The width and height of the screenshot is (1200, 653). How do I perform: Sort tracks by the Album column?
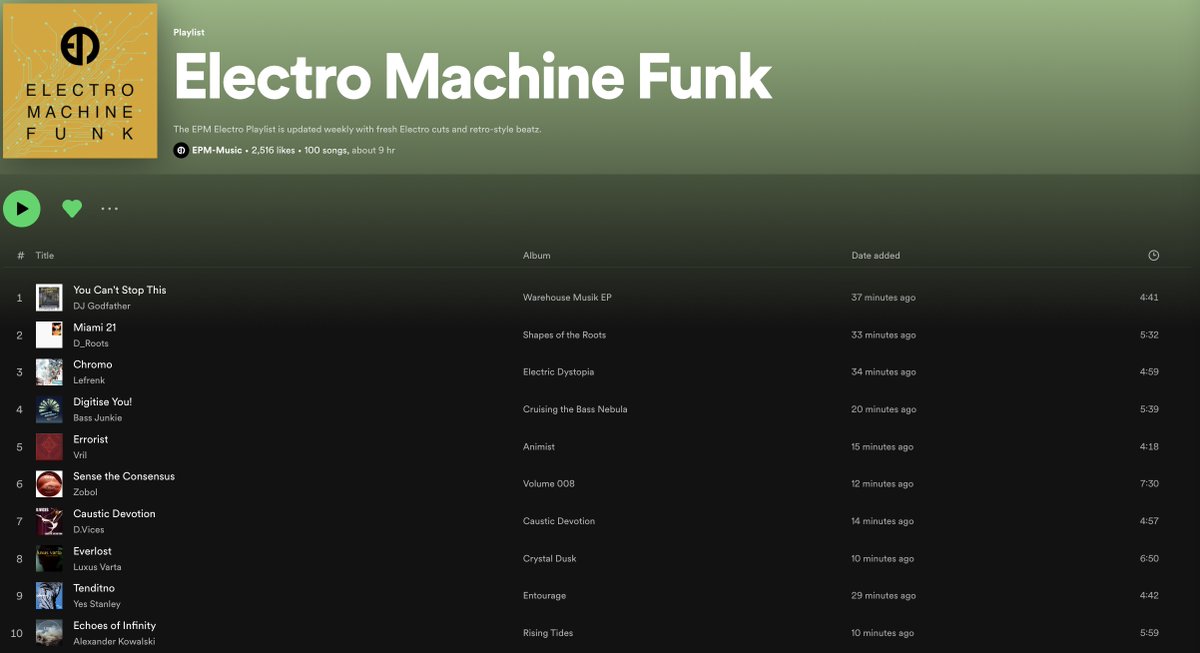click(x=536, y=255)
